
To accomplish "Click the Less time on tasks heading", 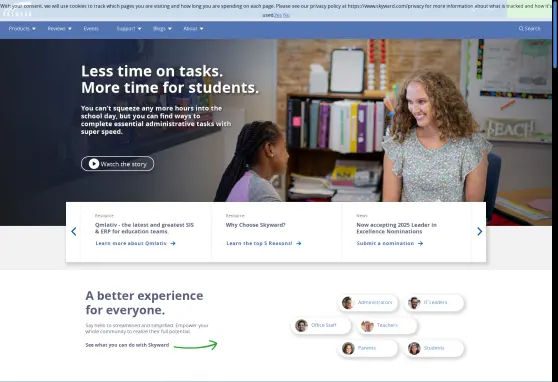I will point(170,79).
